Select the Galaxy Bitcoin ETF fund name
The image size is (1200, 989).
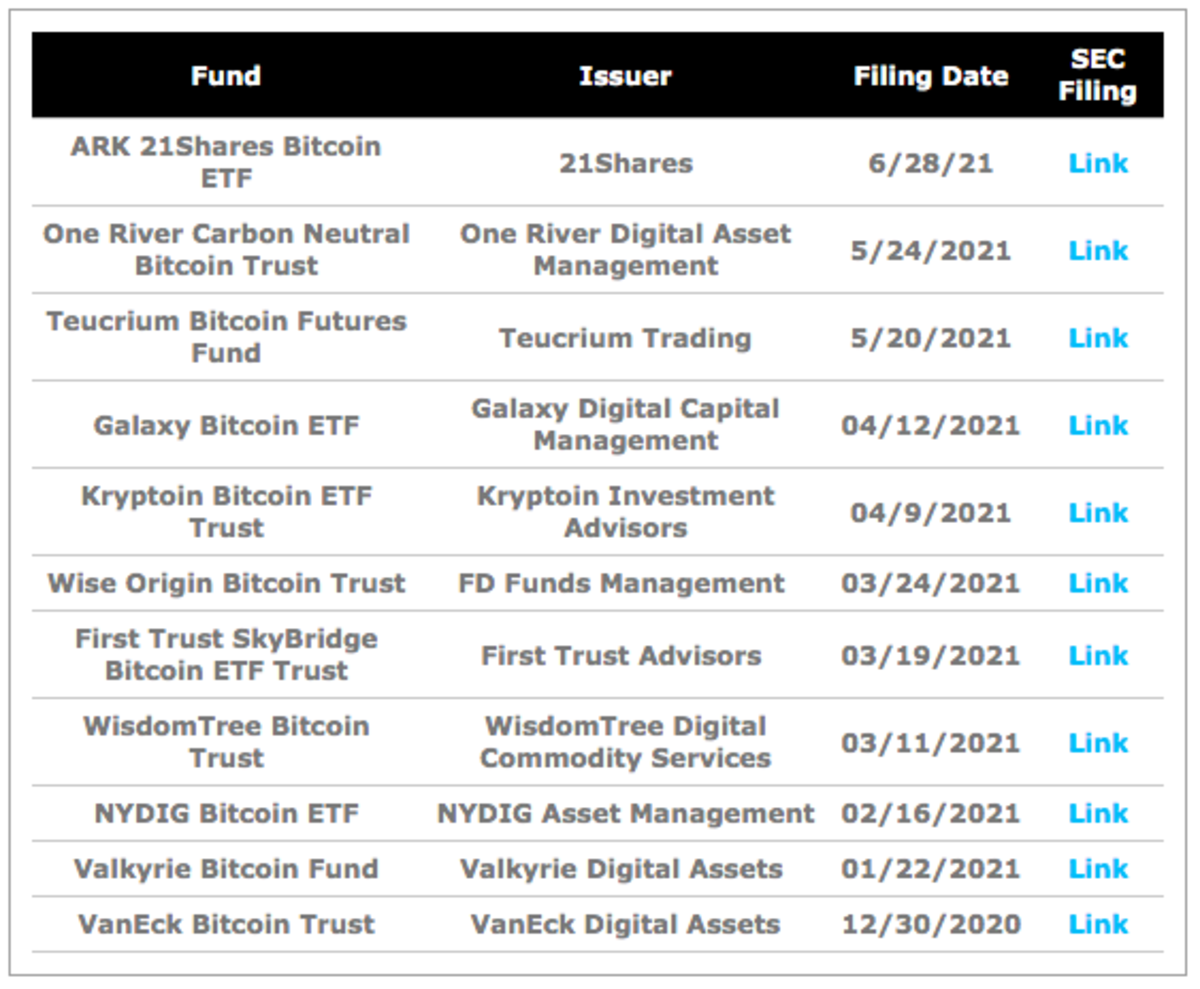(x=226, y=425)
